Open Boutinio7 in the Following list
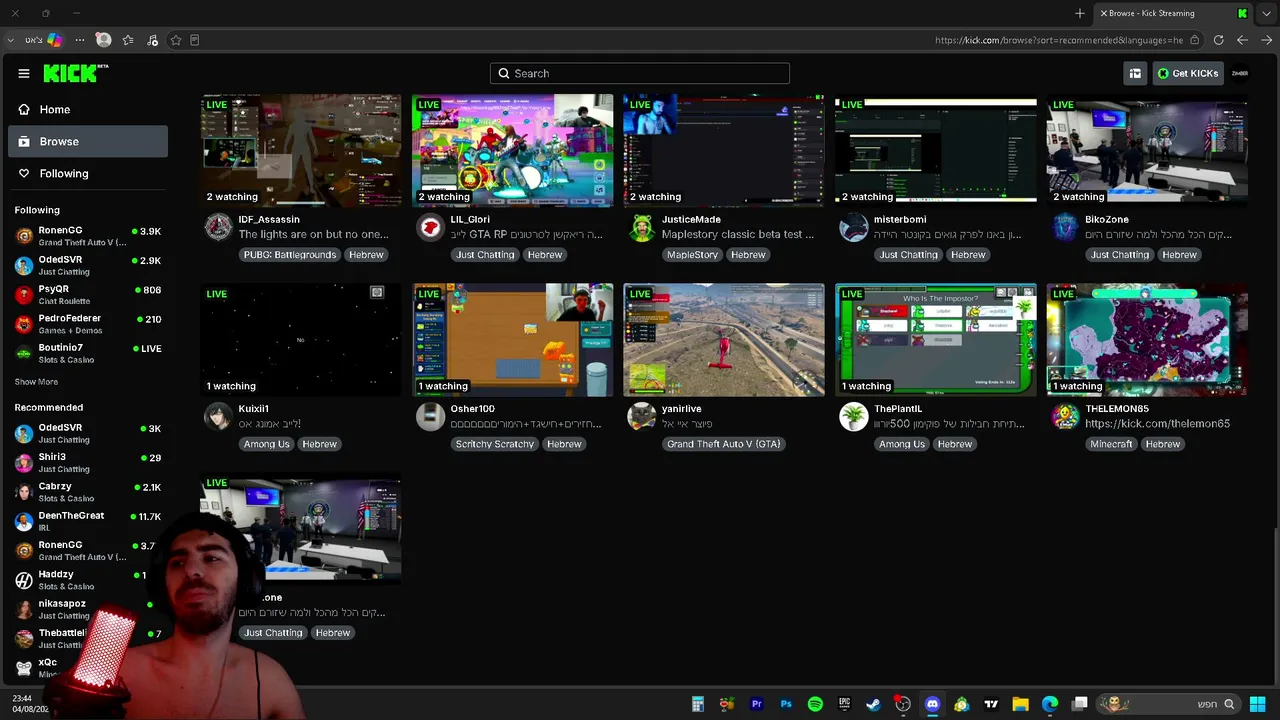 pyautogui.click(x=88, y=353)
